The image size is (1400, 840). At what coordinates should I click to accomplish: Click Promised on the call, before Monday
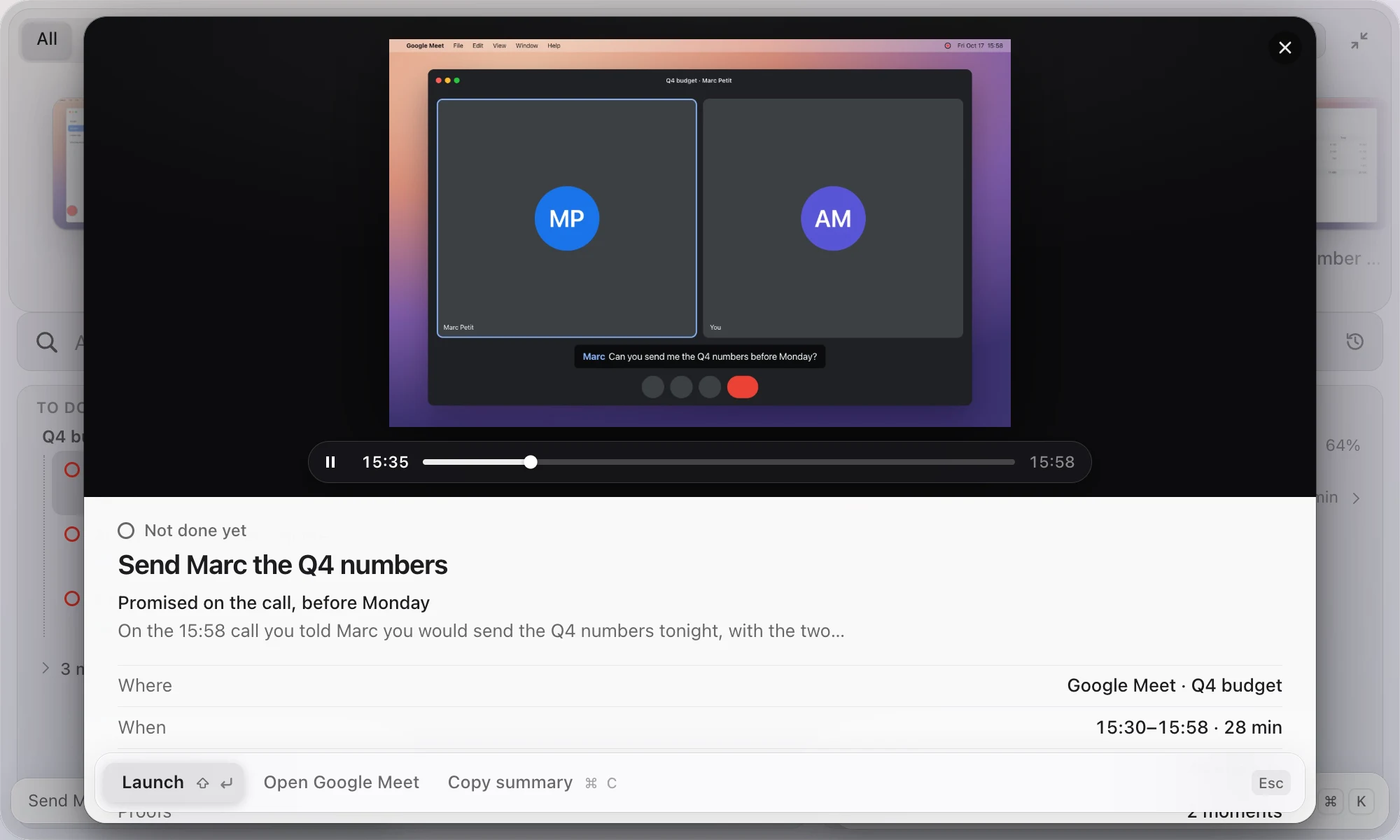(274, 603)
